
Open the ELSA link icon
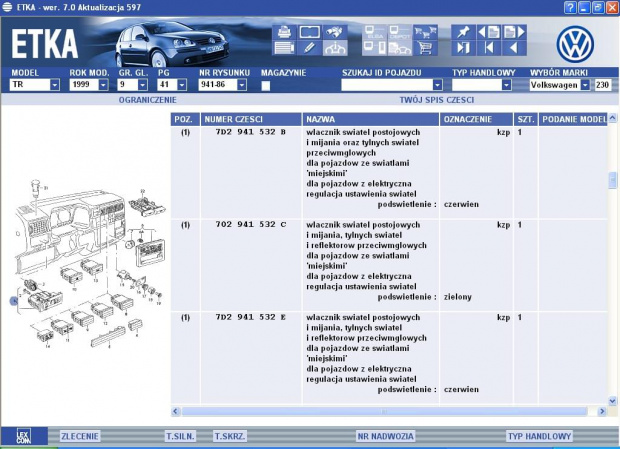tap(374, 32)
